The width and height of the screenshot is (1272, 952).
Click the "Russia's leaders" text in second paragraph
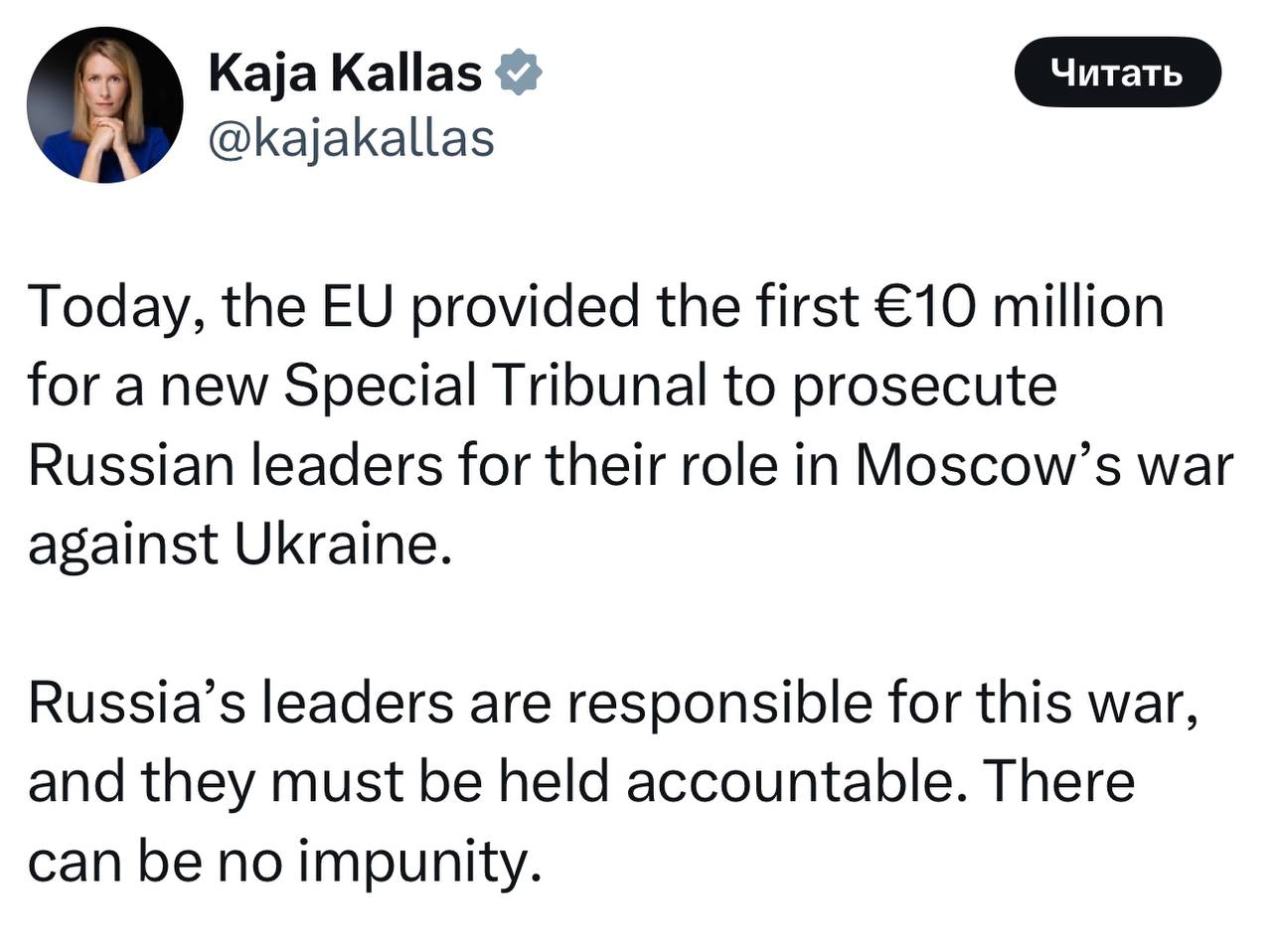pyautogui.click(x=237, y=704)
